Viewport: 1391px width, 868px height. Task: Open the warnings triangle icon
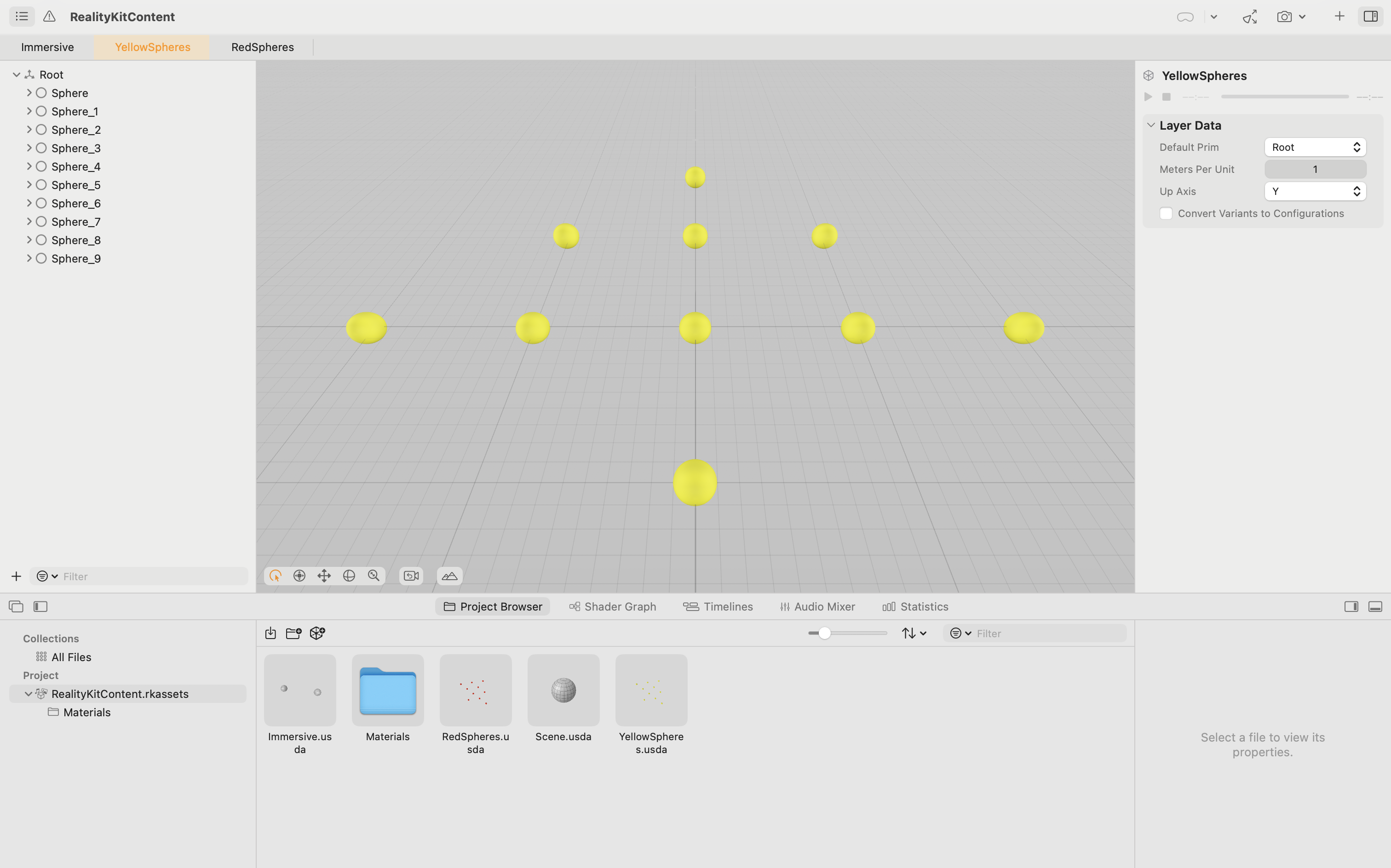pyautogui.click(x=49, y=17)
